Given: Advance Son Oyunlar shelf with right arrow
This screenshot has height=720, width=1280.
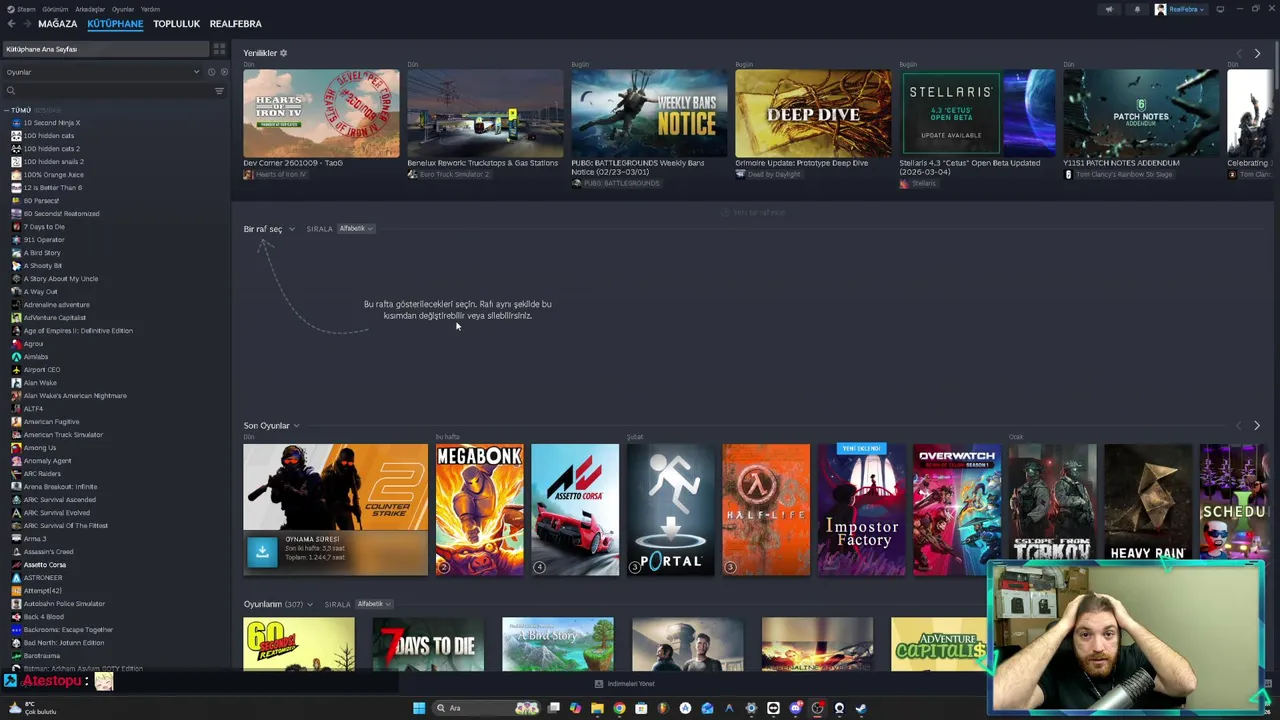Looking at the screenshot, I should (1257, 426).
